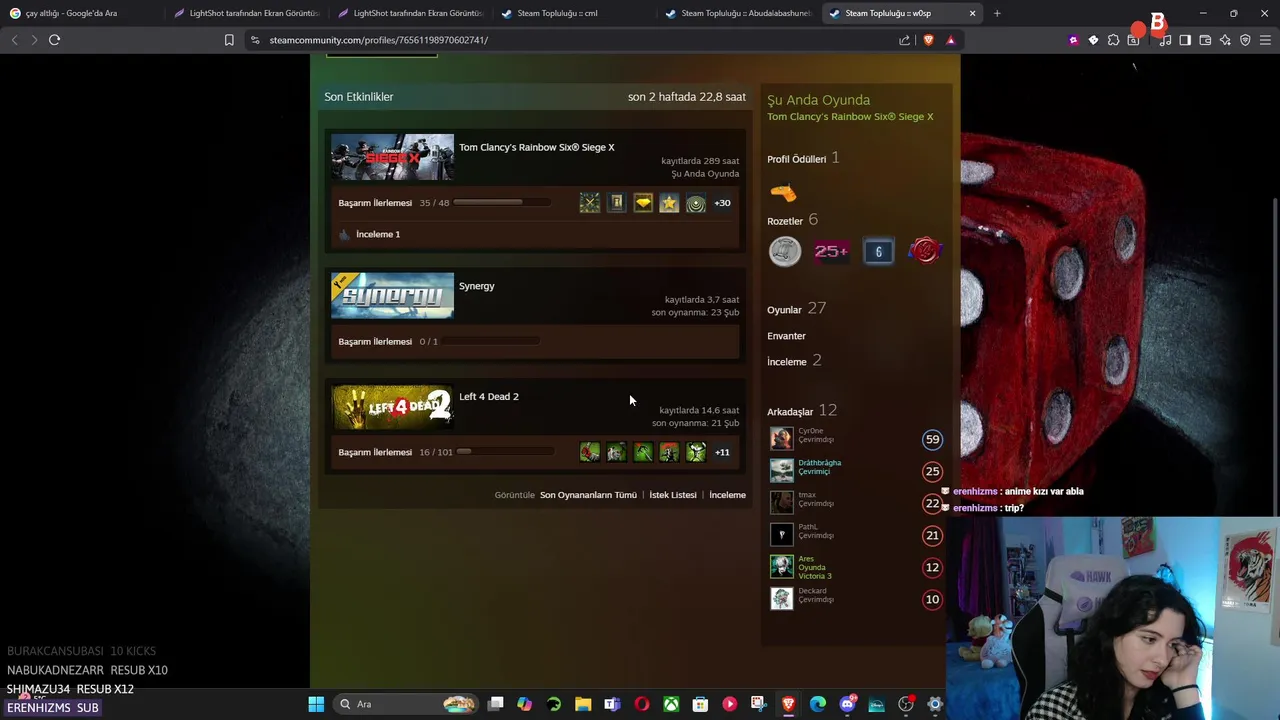1280x720 pixels.
Task: Open Brave VPN shield icon
Action: [1245, 40]
